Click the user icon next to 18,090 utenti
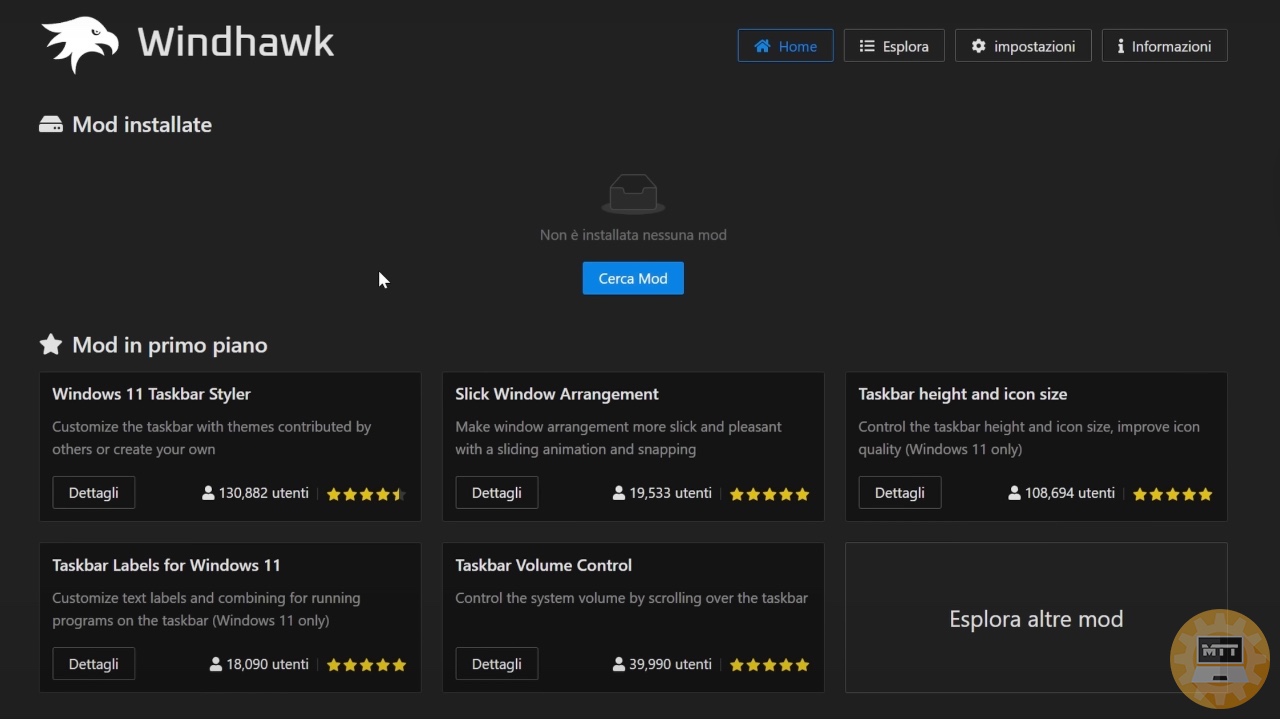This screenshot has height=719, width=1280. [216, 664]
